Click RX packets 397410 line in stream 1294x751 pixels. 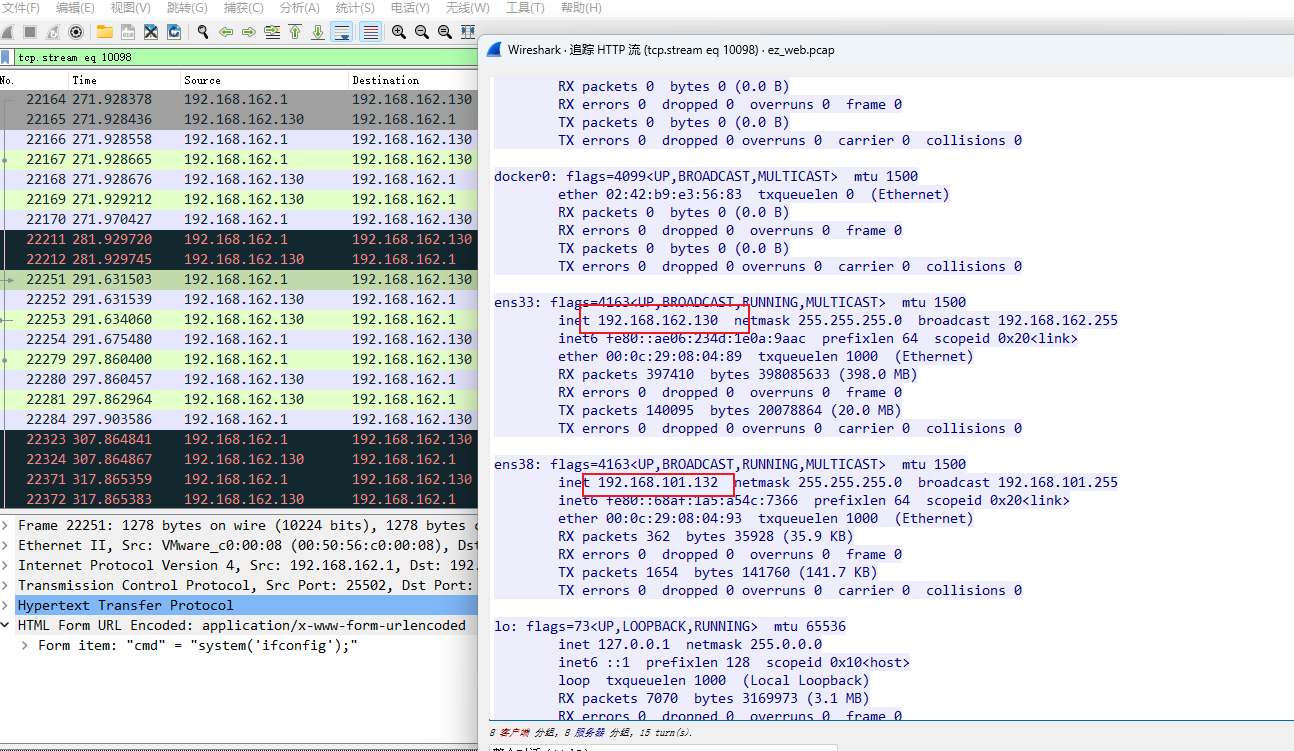pyautogui.click(x=738, y=374)
